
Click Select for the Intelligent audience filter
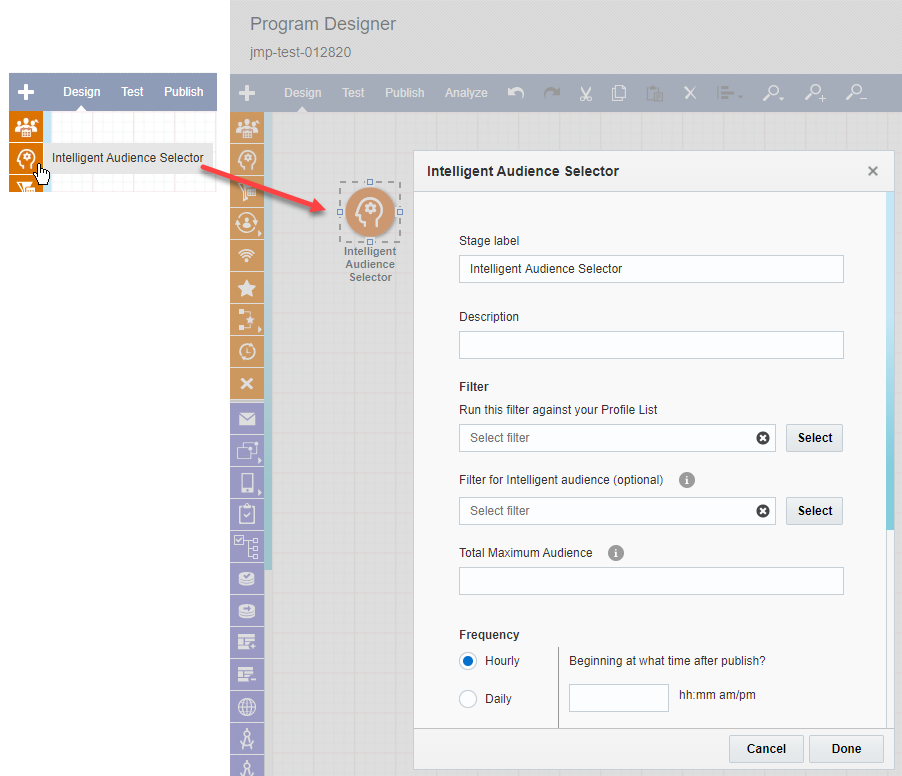pyautogui.click(x=815, y=511)
